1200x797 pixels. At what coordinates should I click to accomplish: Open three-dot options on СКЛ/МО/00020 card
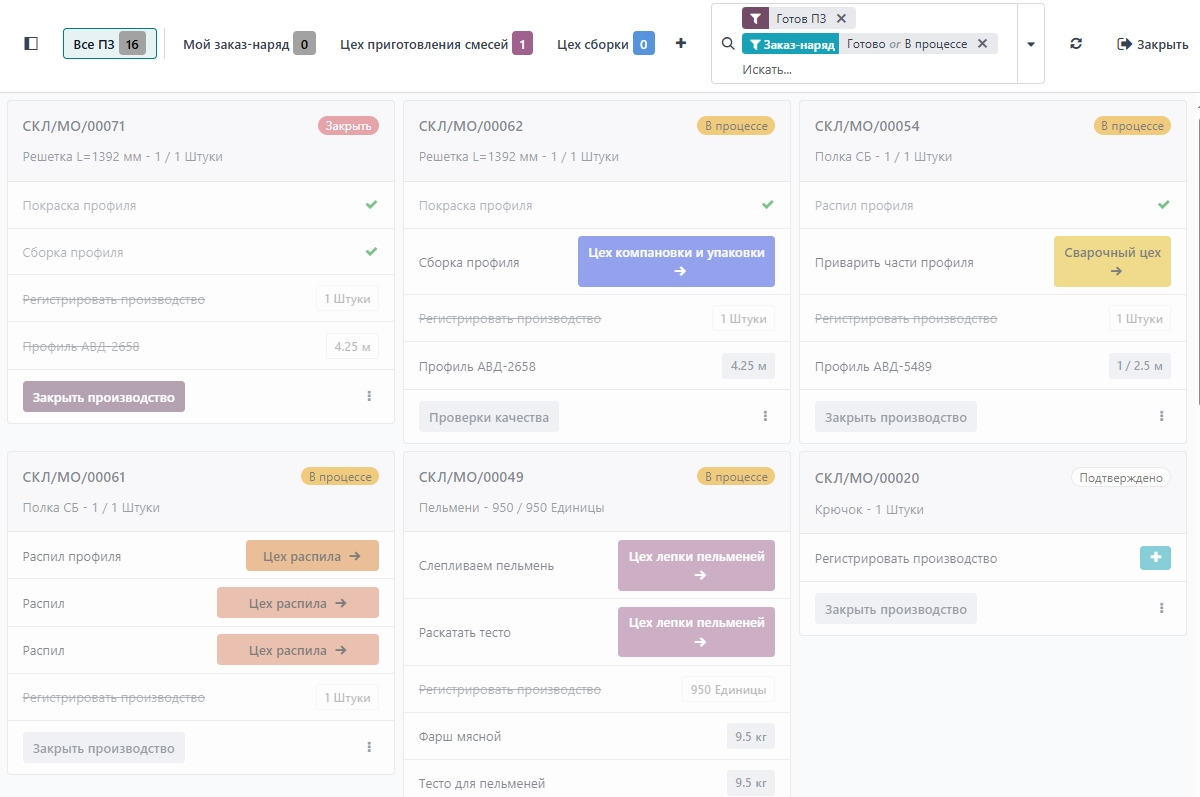(1161, 609)
